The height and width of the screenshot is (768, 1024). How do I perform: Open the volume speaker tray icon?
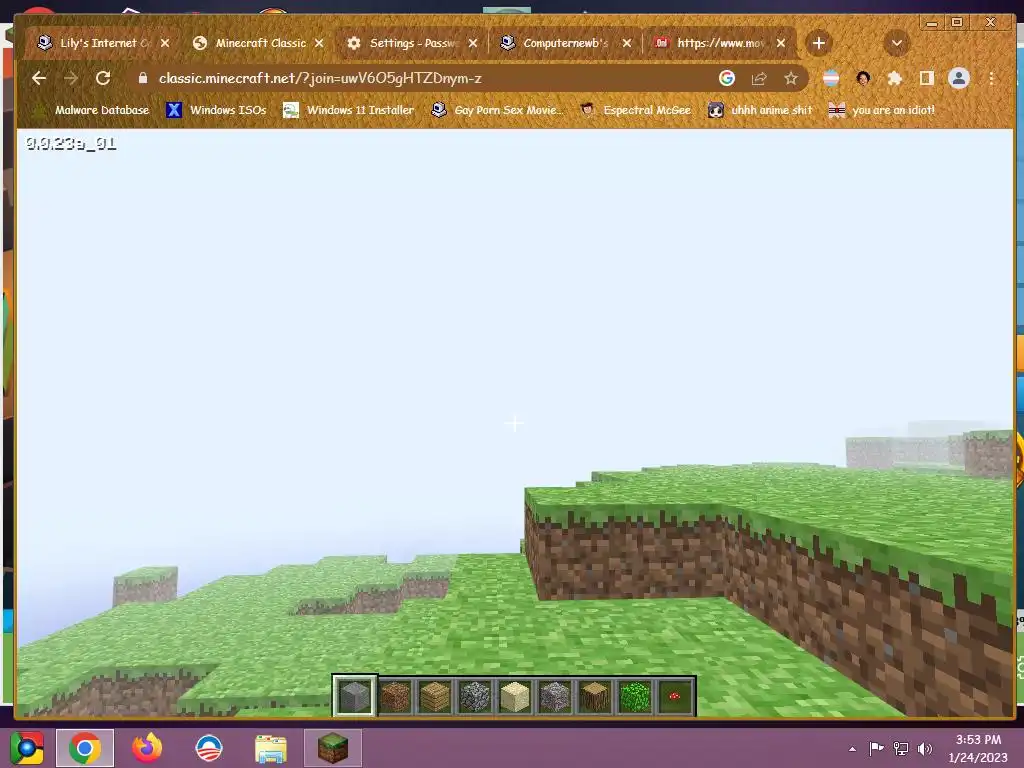point(925,748)
